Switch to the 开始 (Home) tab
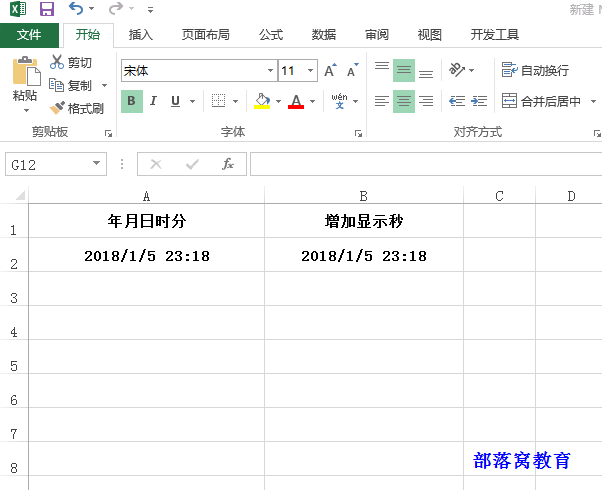Image resolution: width=602 pixels, height=490 pixels. [x=88, y=35]
